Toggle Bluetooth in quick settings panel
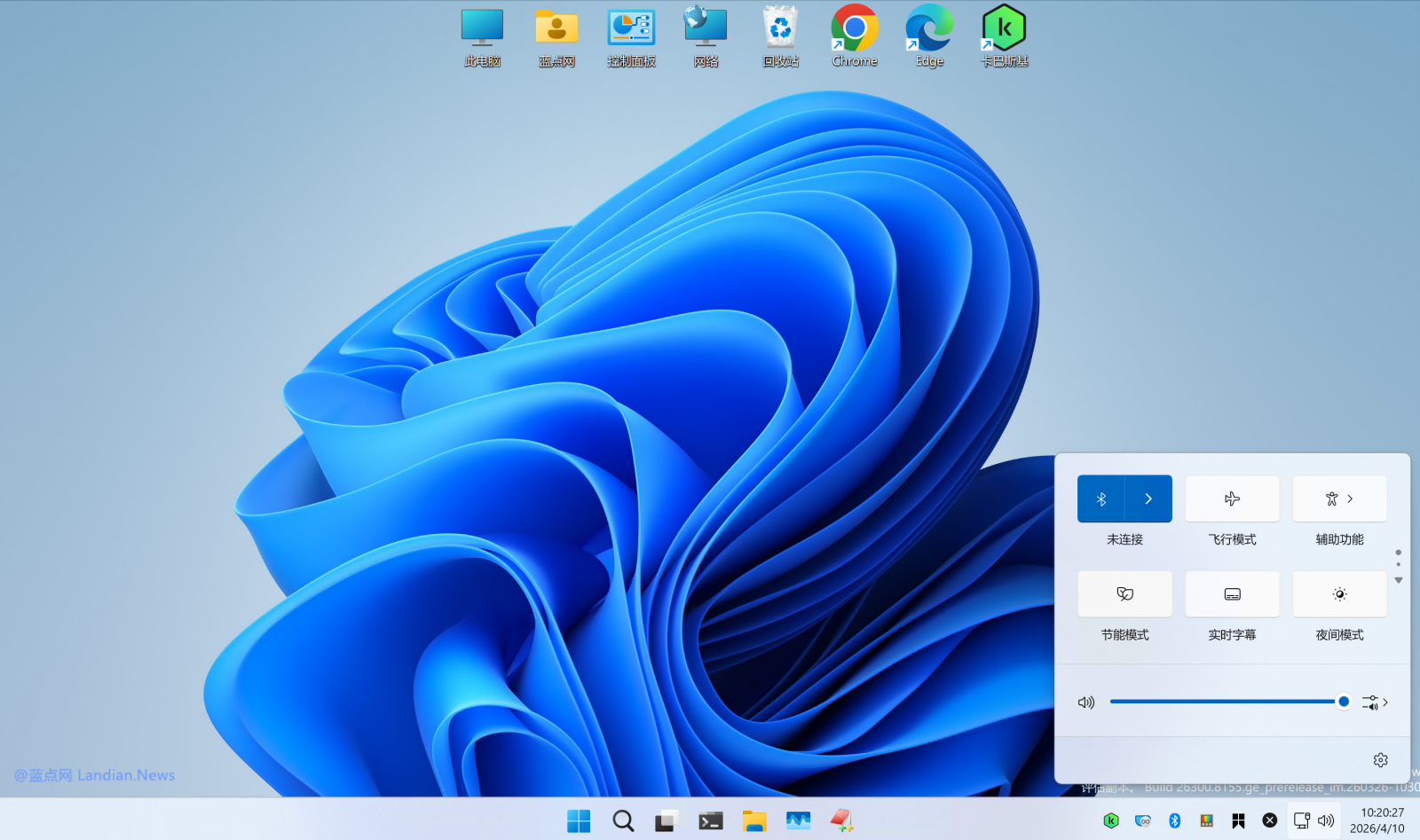1420x840 pixels. tap(1101, 499)
